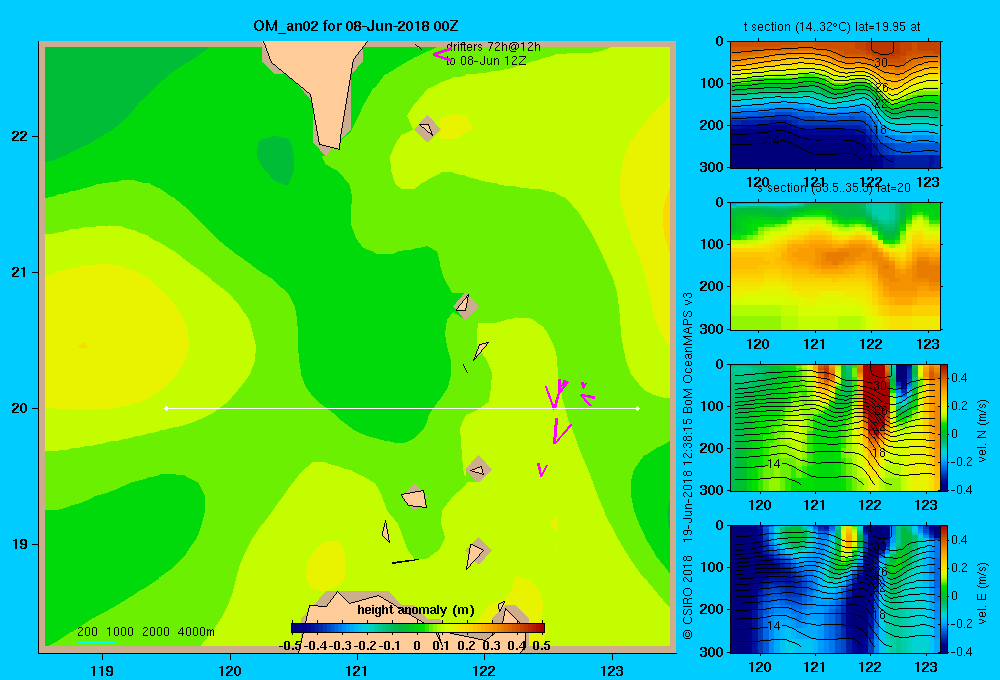This screenshot has height=680, width=1000.
Task: Click the vel. N color scale bar
Action: [x=945, y=427]
